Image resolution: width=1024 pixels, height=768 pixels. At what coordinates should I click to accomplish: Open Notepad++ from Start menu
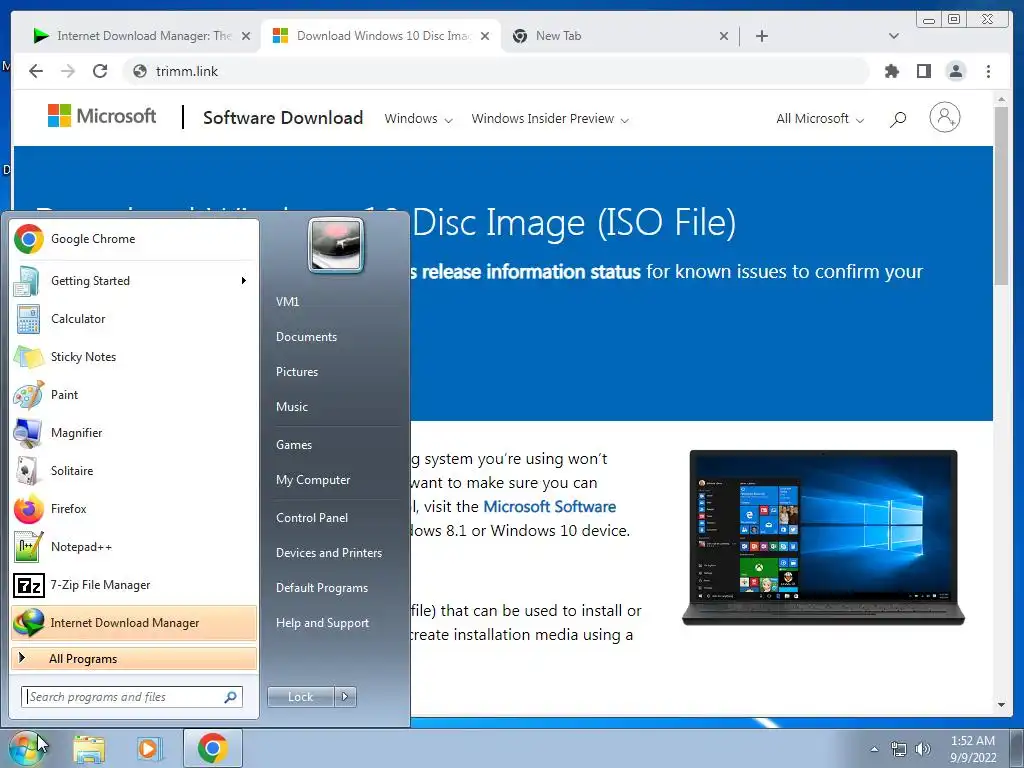(x=134, y=547)
